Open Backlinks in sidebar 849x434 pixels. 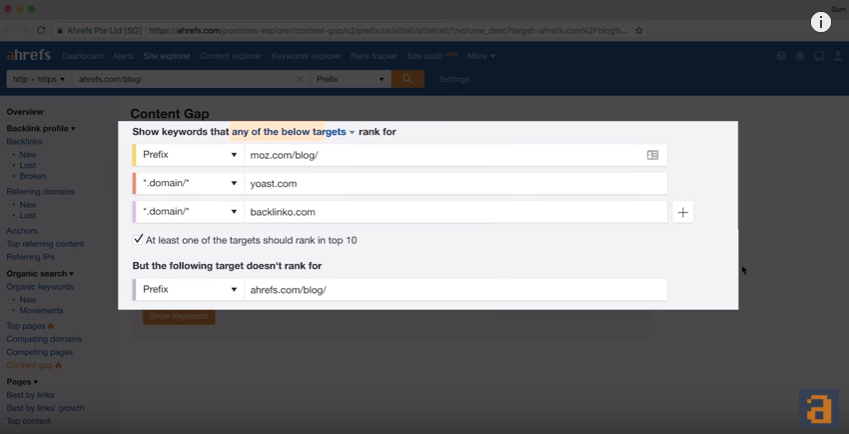[24, 141]
